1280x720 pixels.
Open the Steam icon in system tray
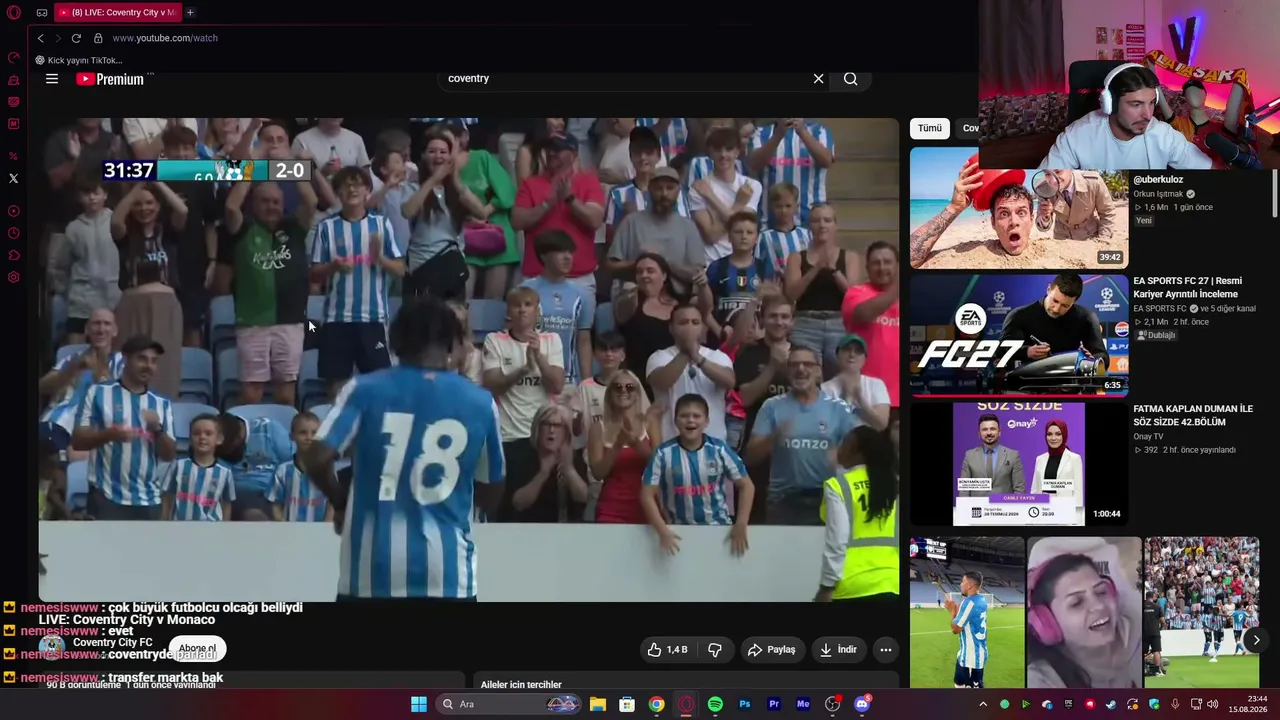coord(1111,704)
